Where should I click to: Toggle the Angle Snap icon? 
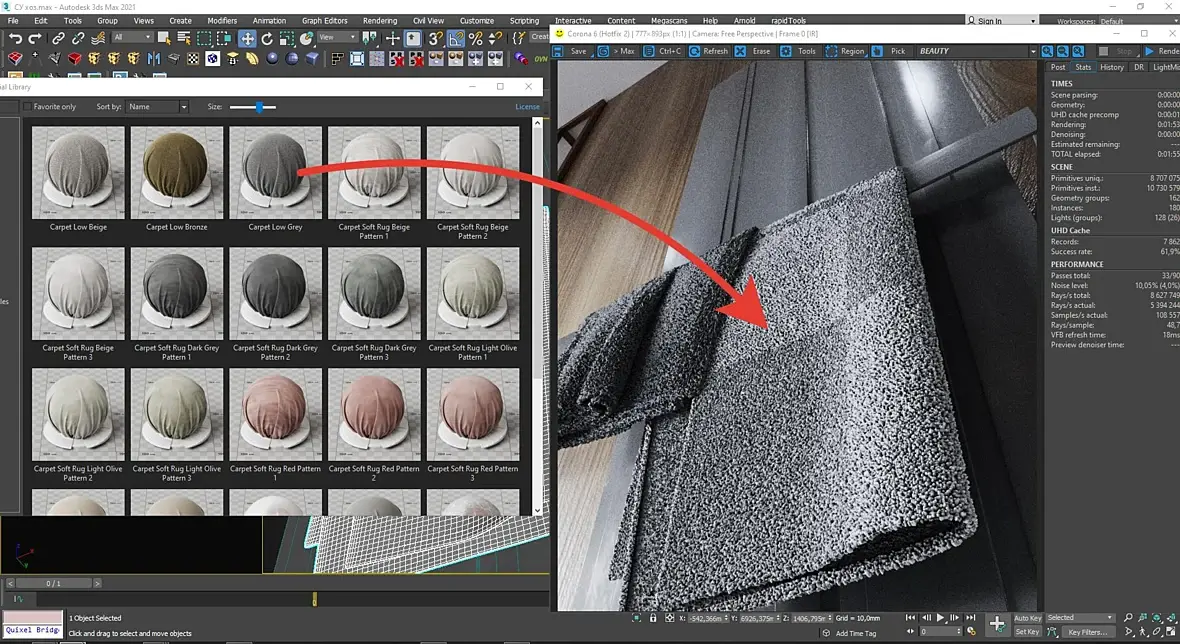(455, 39)
